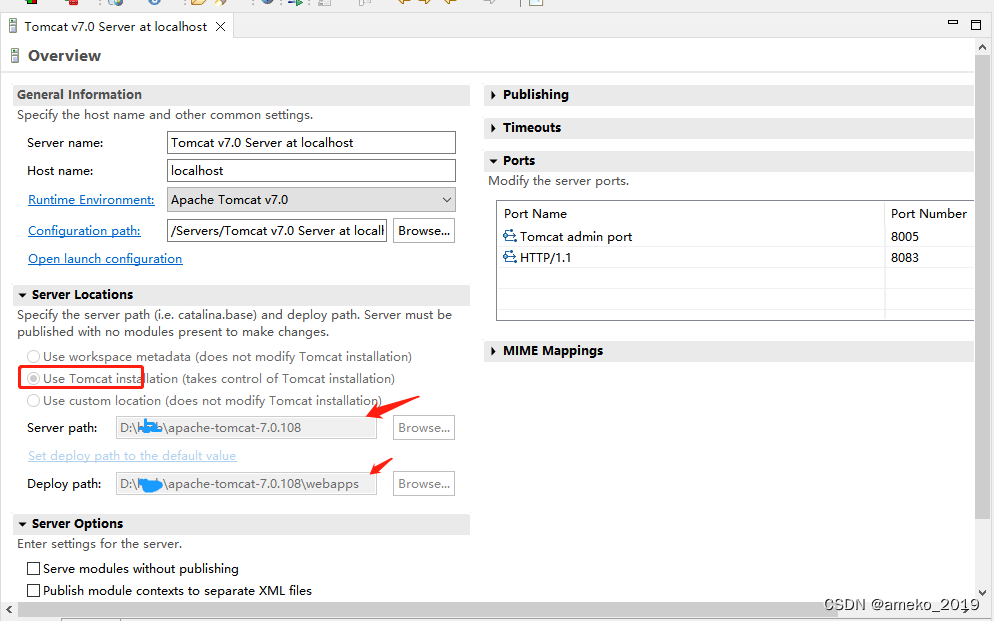Click the HTTP/1.1 port row icon
Screen dimensions: 994x621
[510, 257]
